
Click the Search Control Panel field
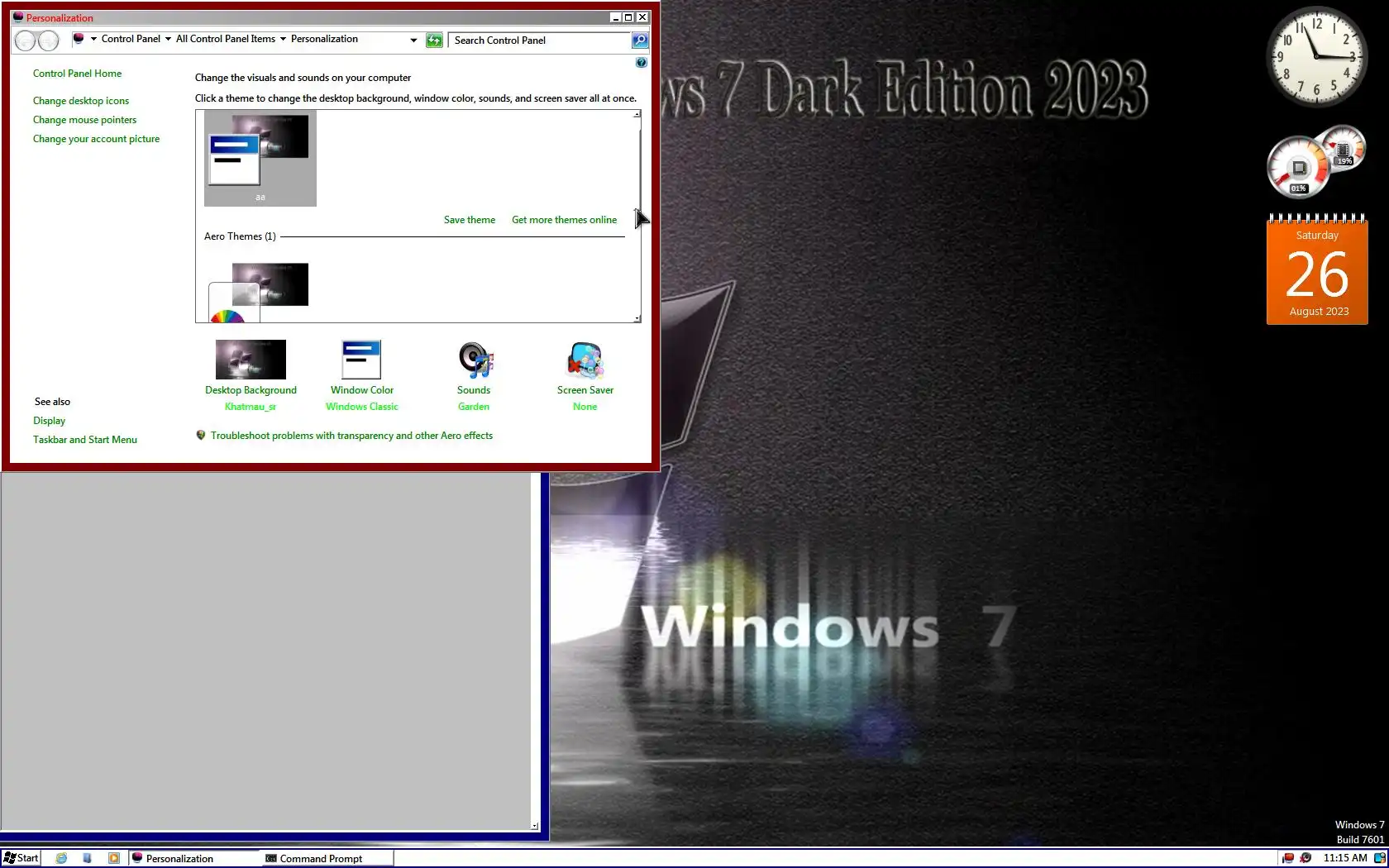click(x=540, y=40)
